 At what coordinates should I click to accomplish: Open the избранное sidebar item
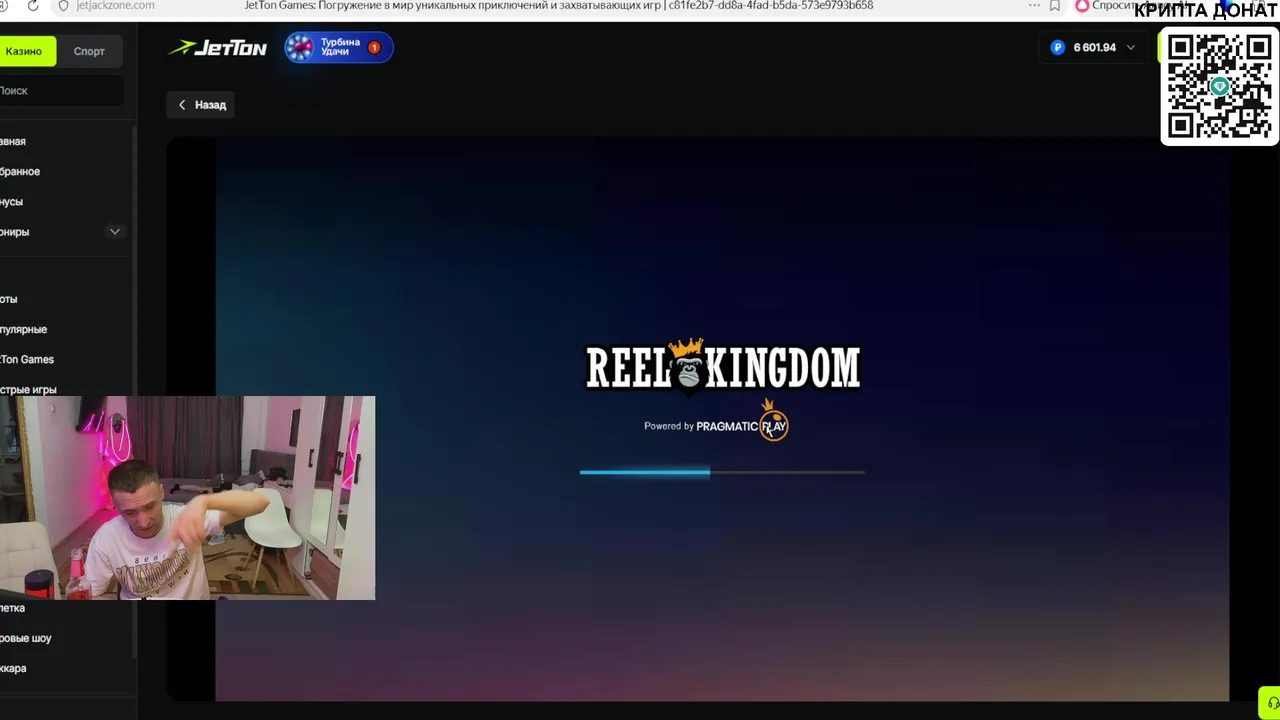(20, 172)
